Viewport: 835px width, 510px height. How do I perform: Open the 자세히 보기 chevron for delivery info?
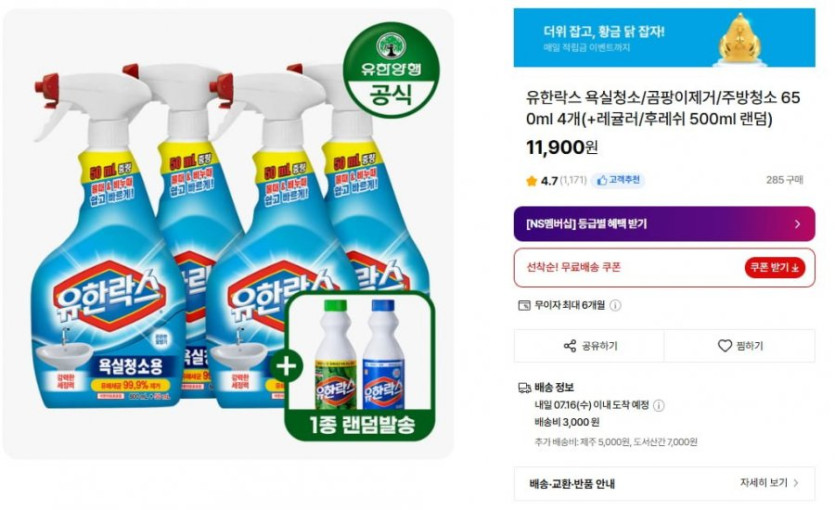tap(796, 483)
